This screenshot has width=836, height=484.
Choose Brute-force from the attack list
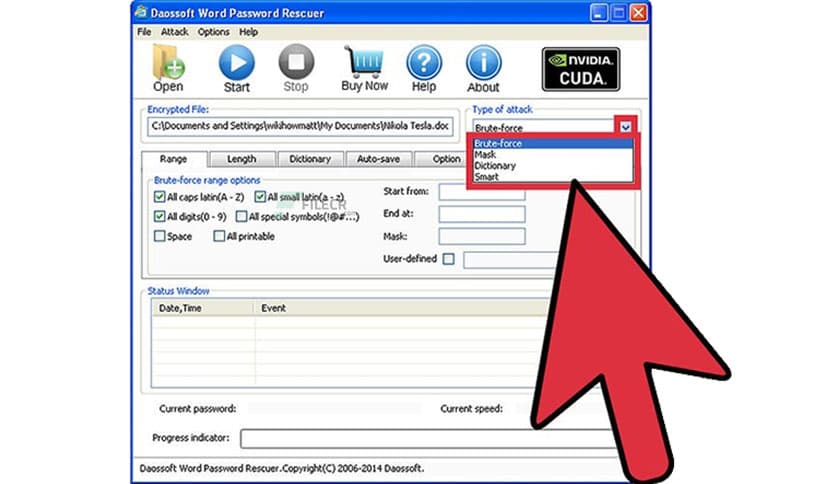pos(552,143)
